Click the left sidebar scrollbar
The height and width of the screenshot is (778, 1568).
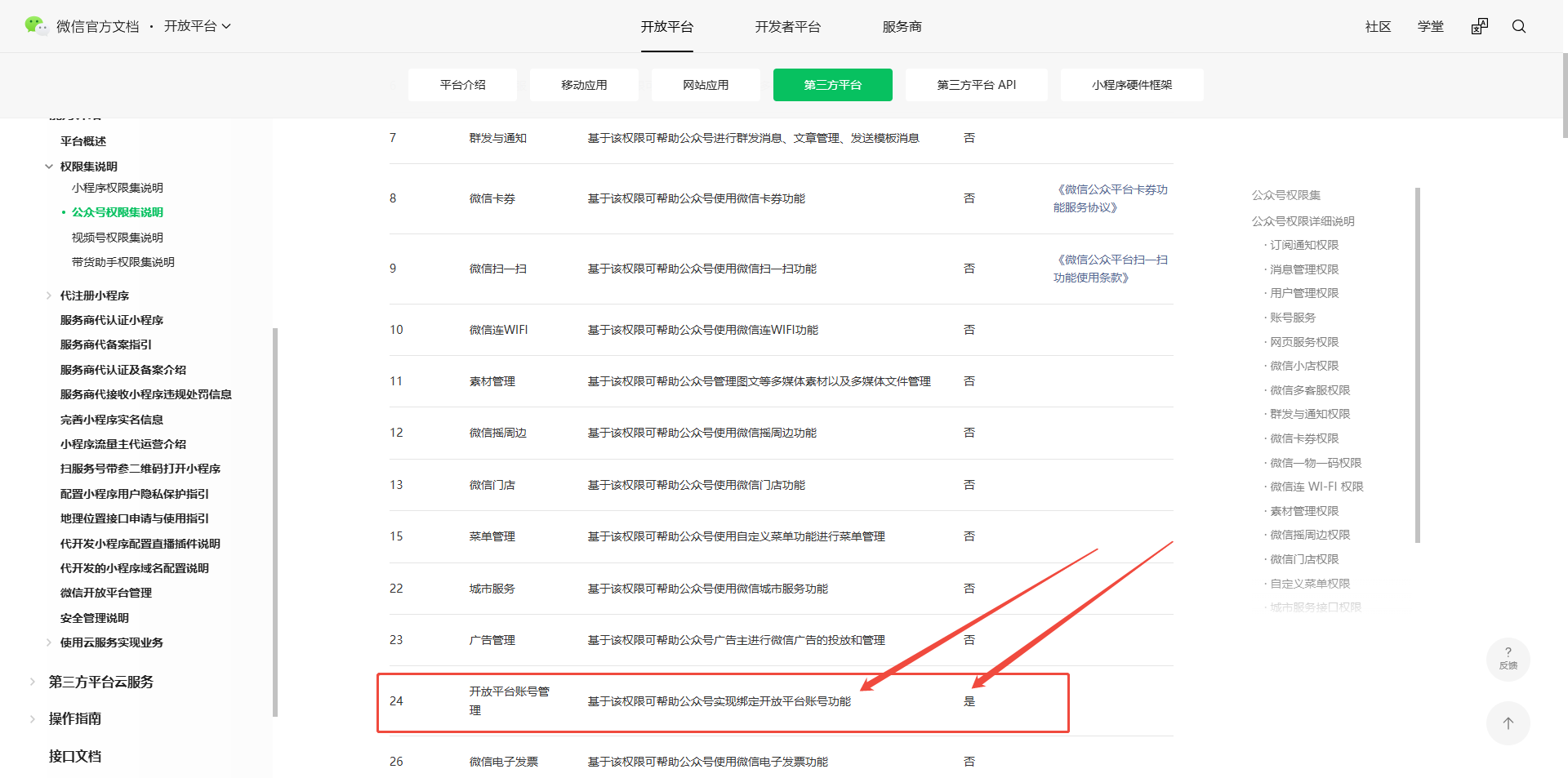coord(275,522)
